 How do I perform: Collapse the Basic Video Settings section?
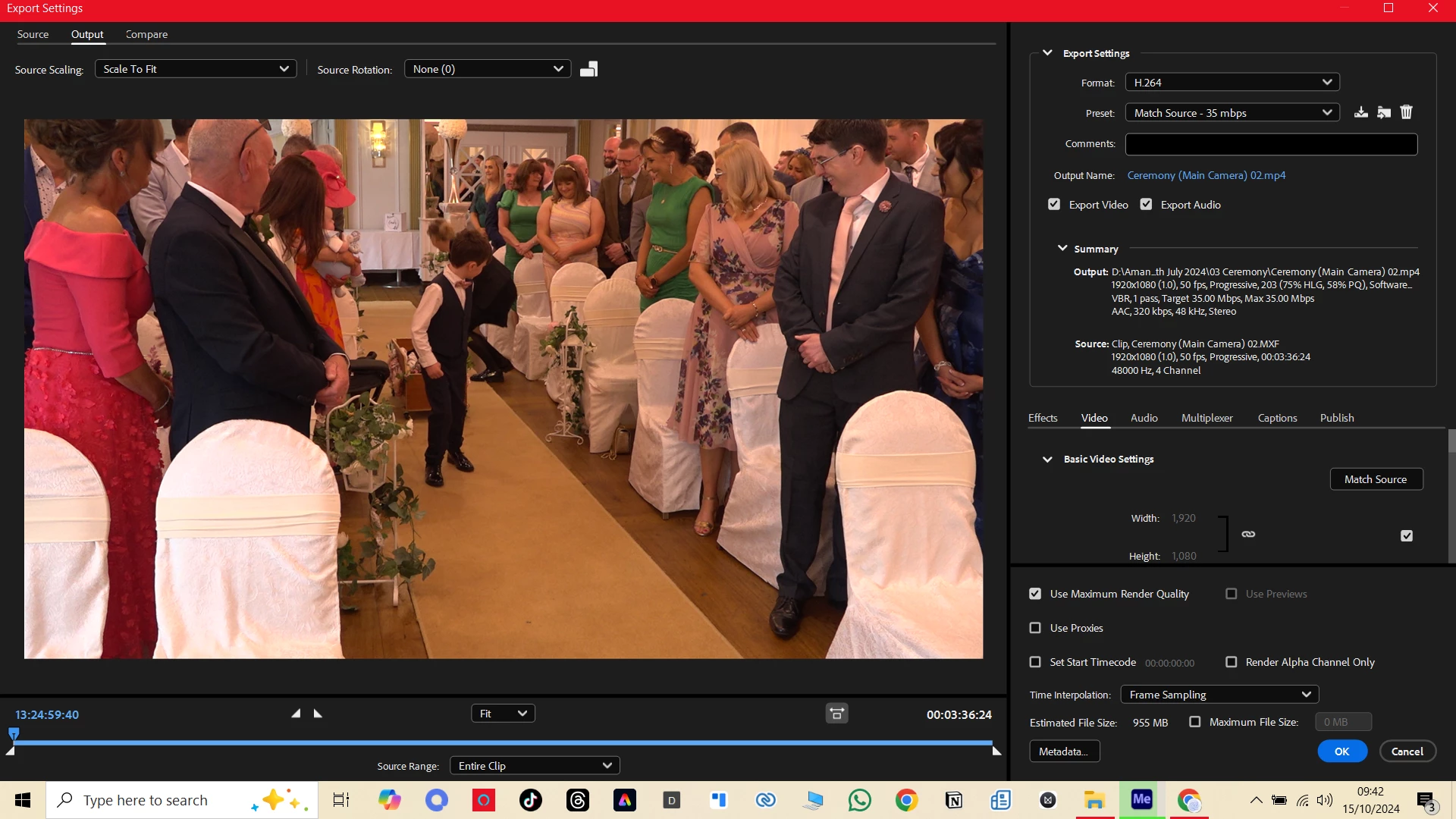[x=1047, y=460]
